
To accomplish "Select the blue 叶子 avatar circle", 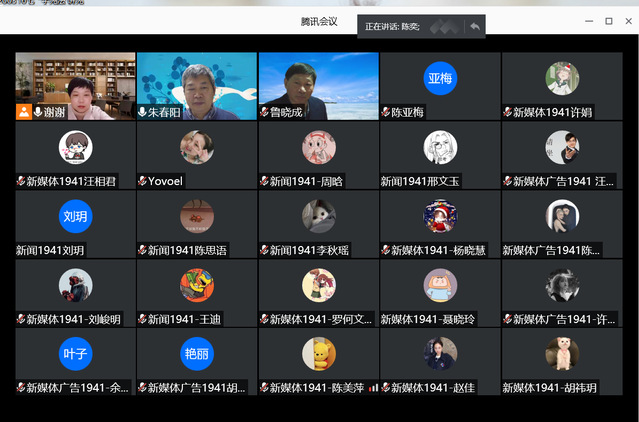I will 75,353.
